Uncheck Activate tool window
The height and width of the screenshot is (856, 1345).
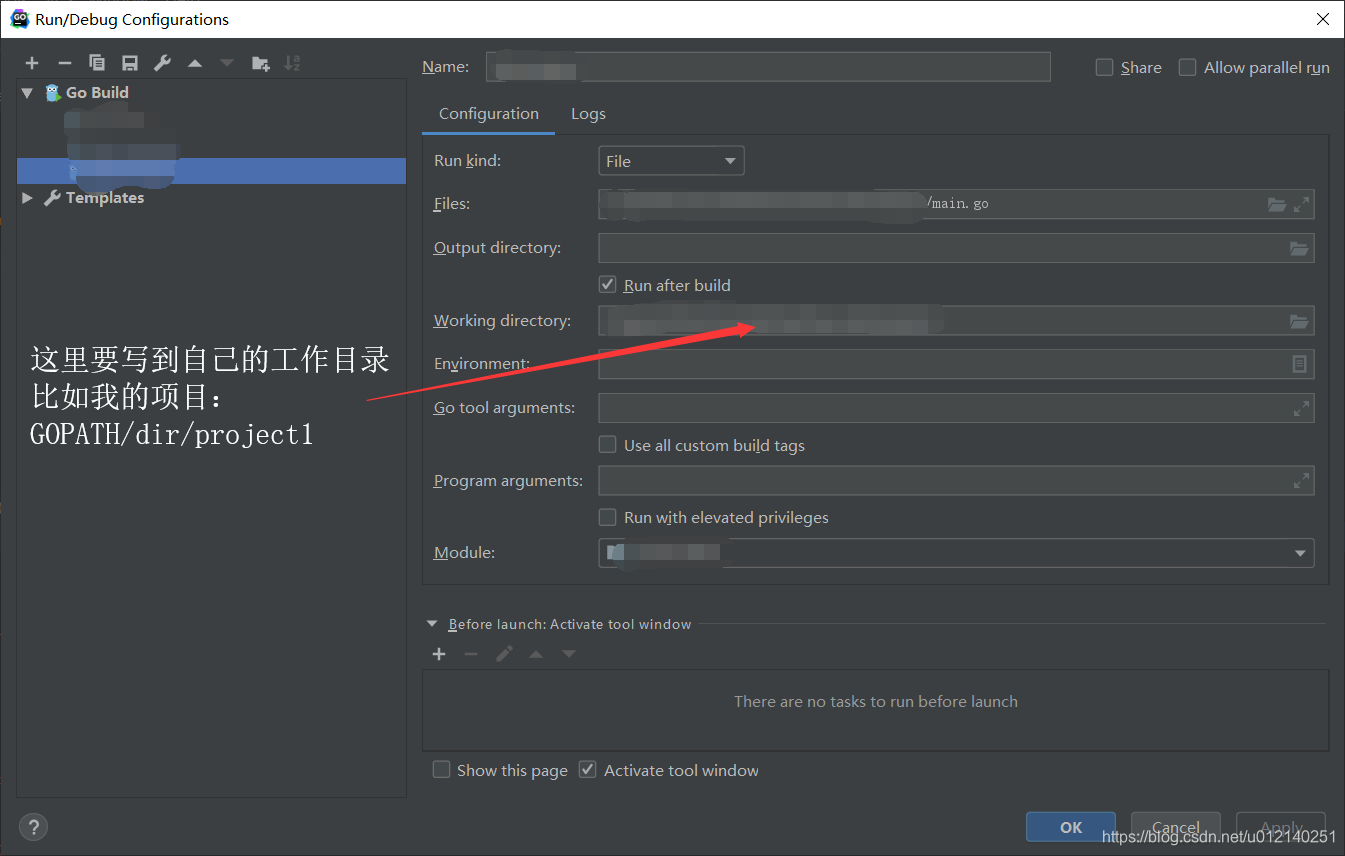point(588,770)
